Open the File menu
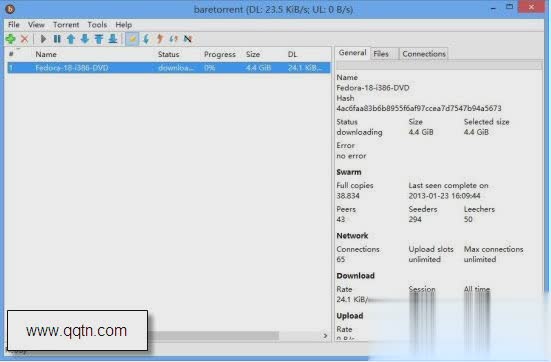The image size is (551, 362). pyautogui.click(x=14, y=25)
